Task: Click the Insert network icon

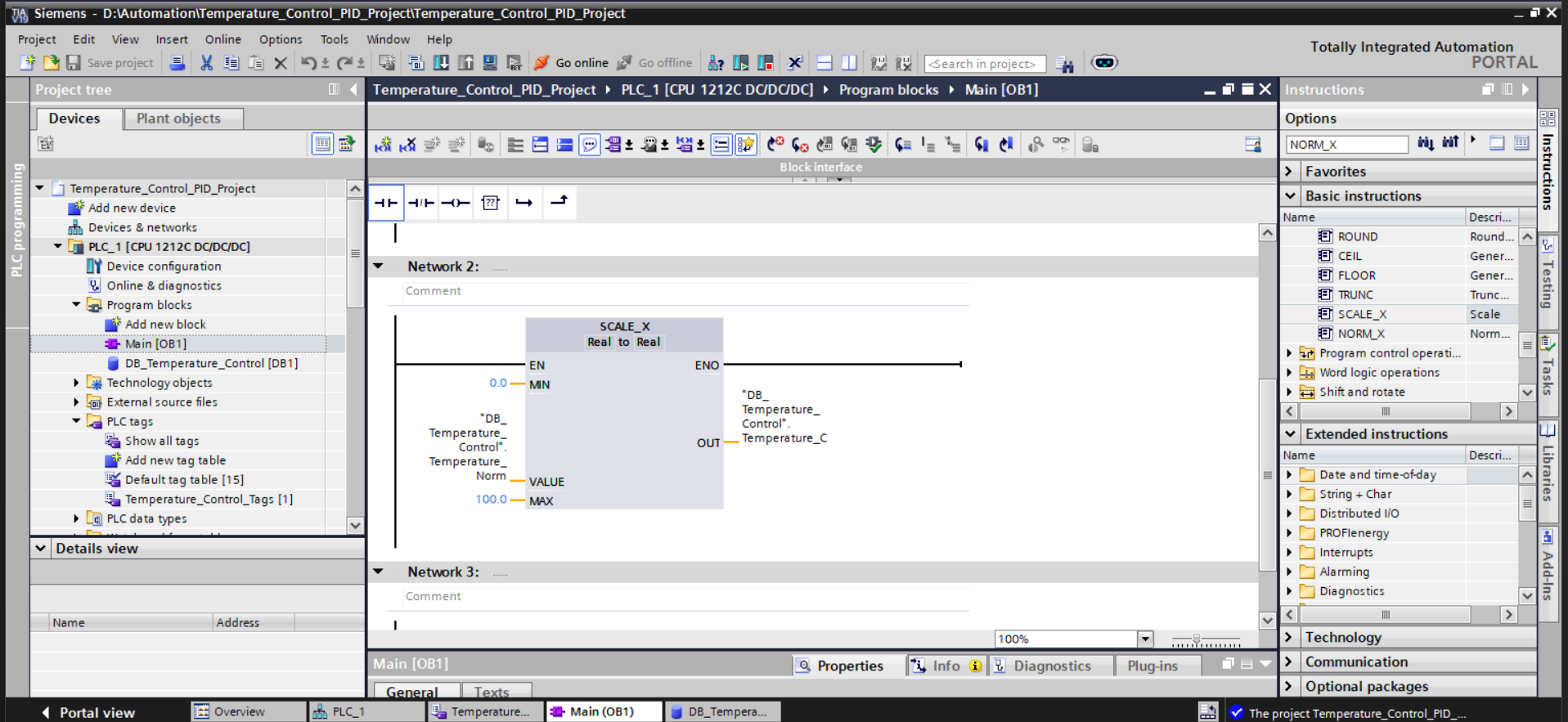Action: tap(383, 145)
